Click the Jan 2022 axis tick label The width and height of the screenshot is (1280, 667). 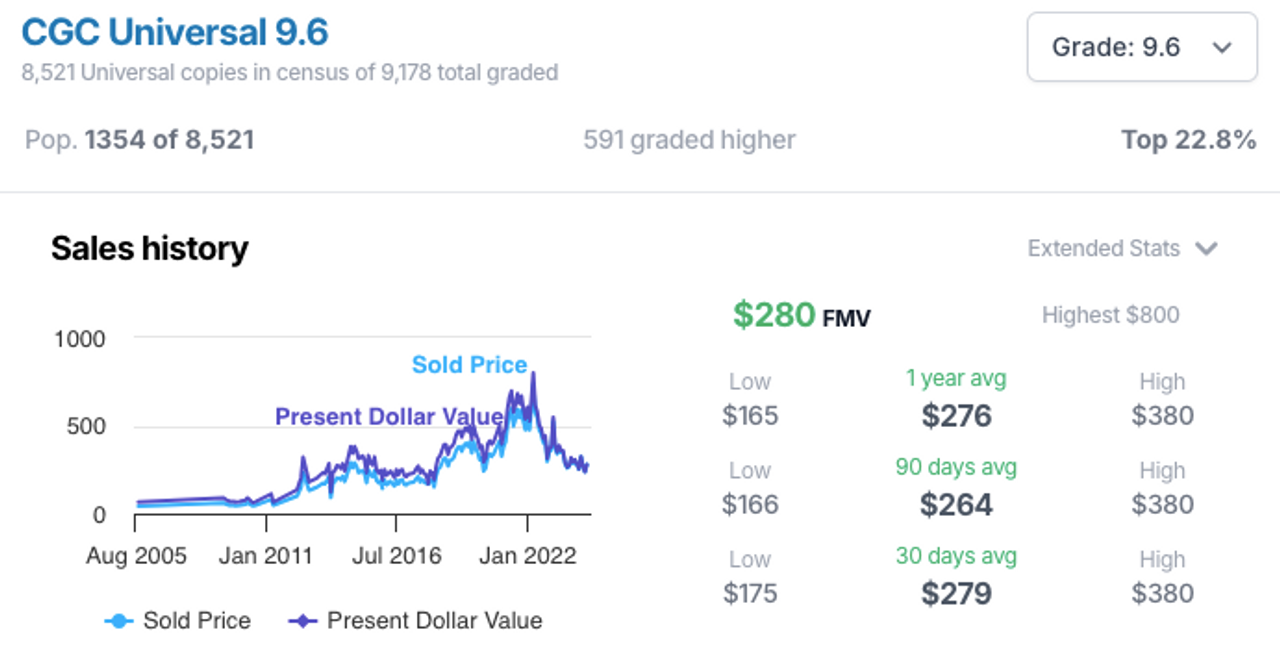pyautogui.click(x=527, y=556)
